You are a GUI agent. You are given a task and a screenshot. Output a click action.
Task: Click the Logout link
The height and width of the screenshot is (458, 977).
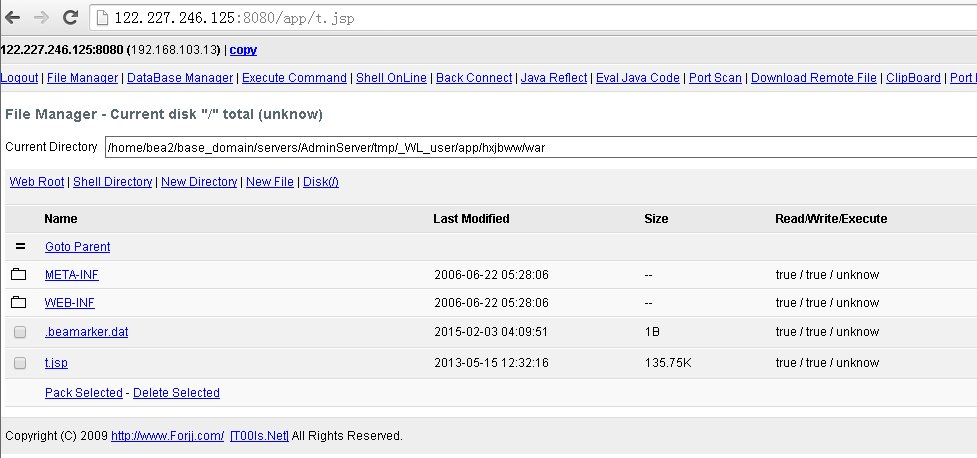pos(19,78)
